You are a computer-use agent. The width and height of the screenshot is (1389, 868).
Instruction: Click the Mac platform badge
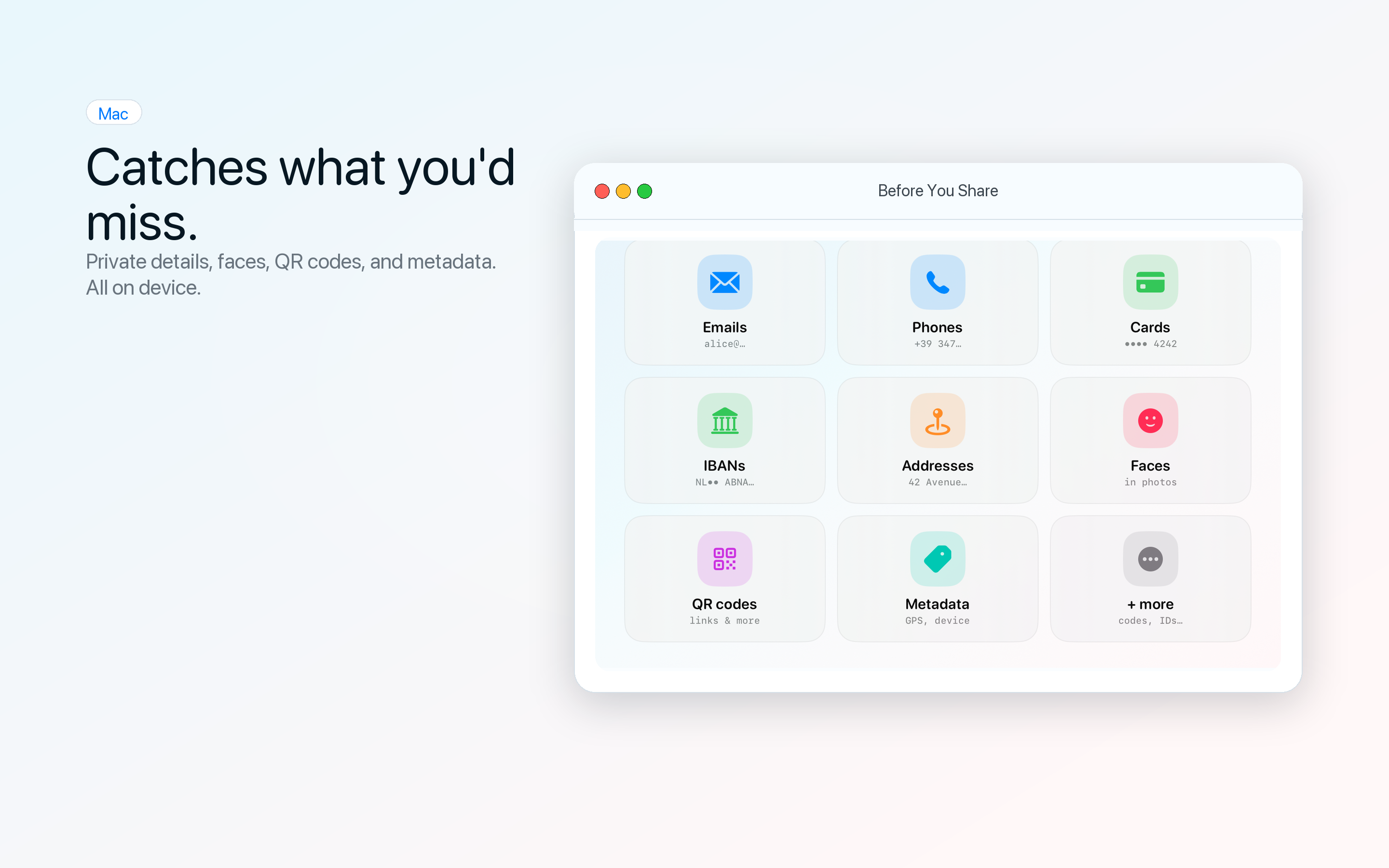114,113
